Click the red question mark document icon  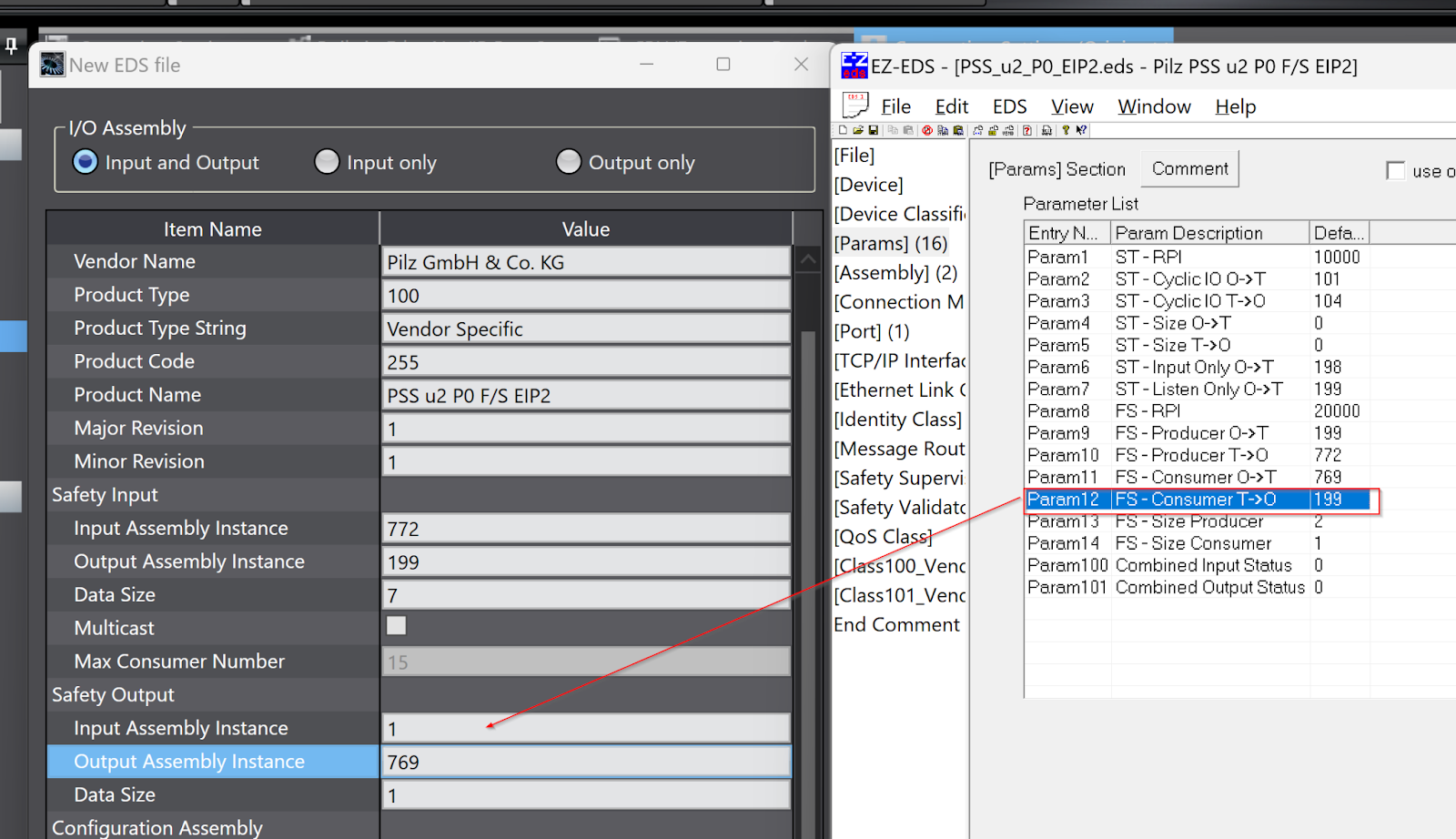click(x=1027, y=130)
